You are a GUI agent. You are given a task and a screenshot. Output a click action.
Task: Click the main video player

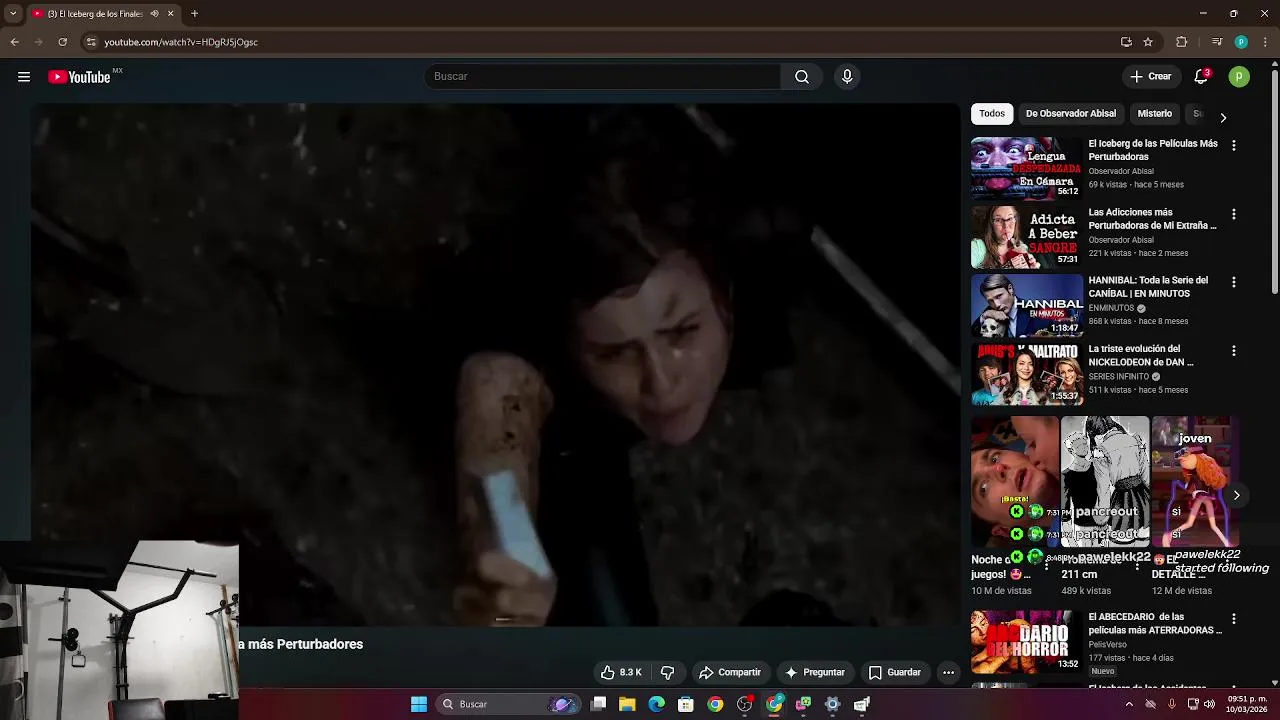pos(495,365)
